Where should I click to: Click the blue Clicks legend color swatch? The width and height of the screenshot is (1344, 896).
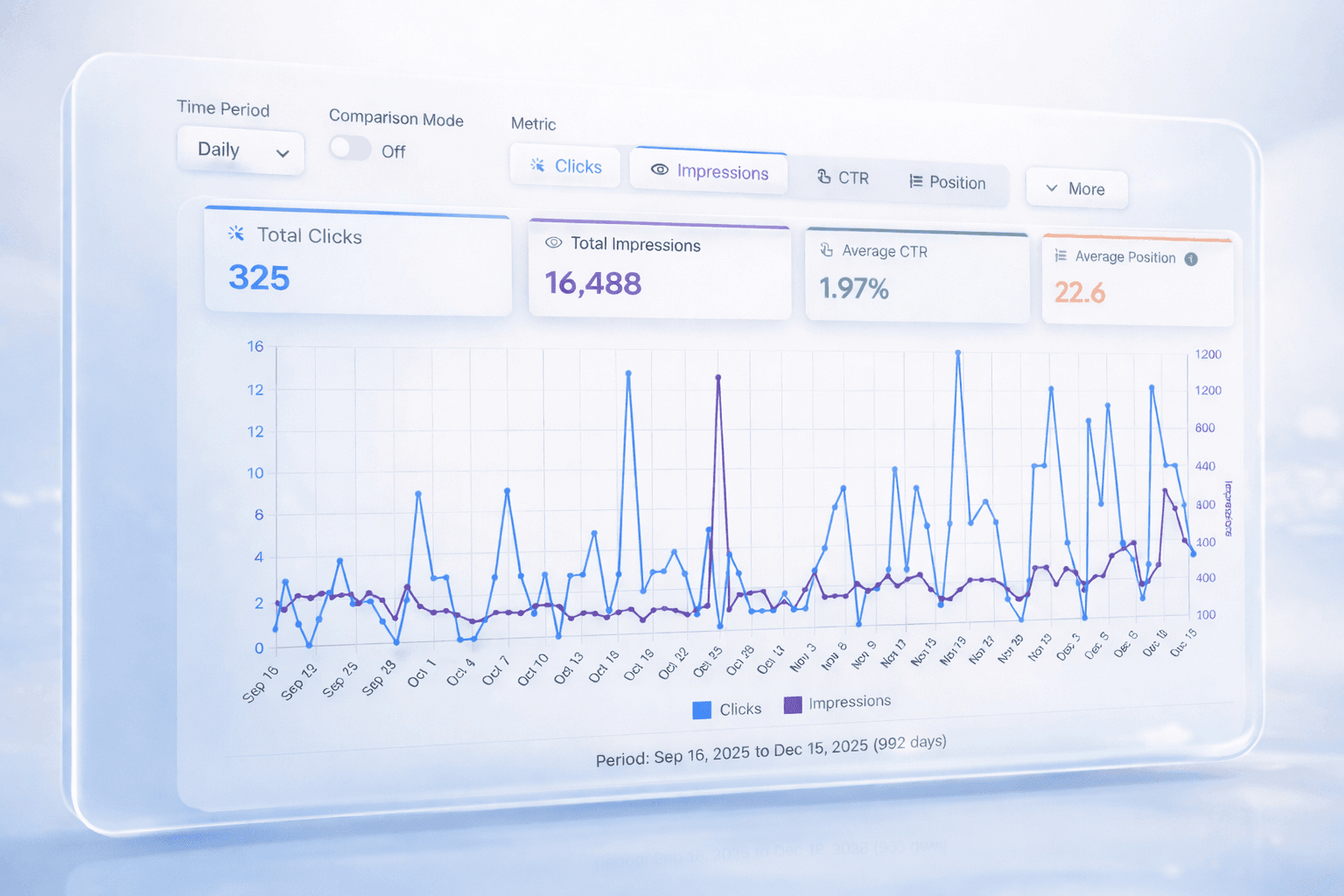tap(702, 709)
